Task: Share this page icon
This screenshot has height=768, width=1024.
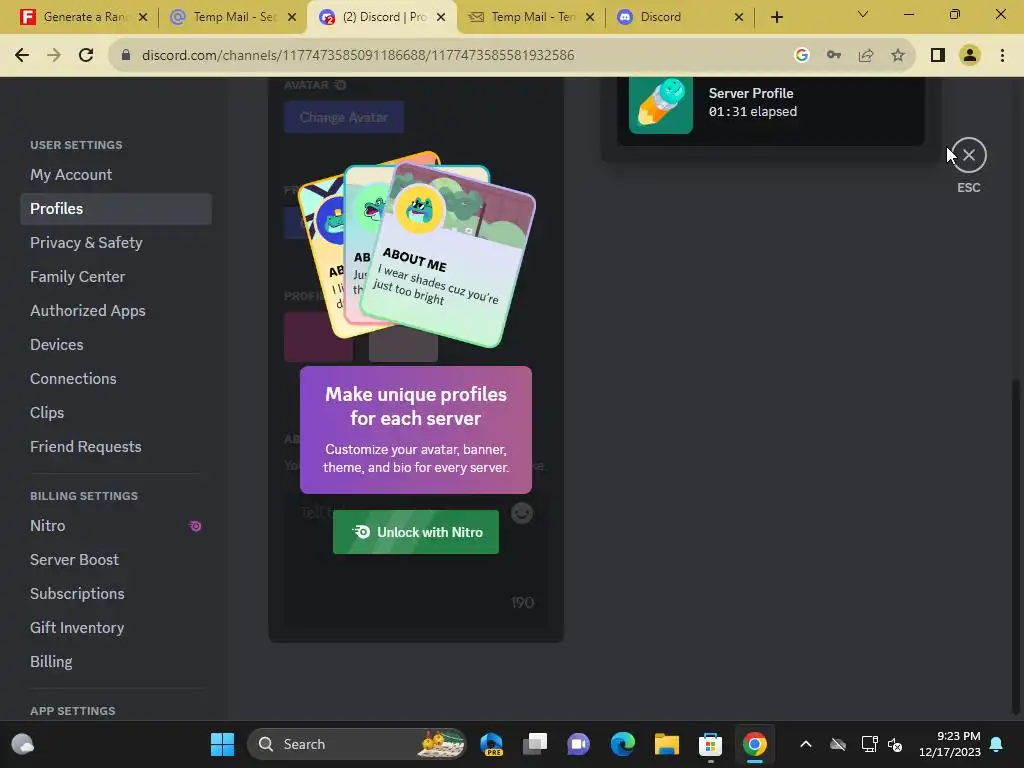Action: tap(866, 55)
